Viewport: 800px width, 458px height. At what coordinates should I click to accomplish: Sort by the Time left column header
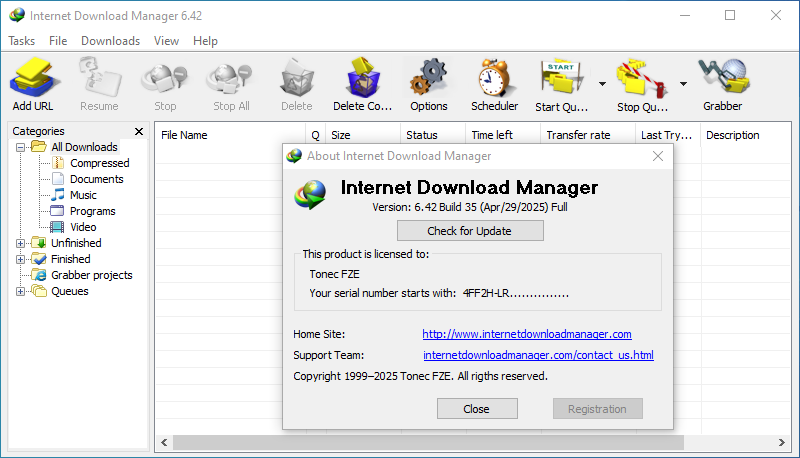(503, 135)
